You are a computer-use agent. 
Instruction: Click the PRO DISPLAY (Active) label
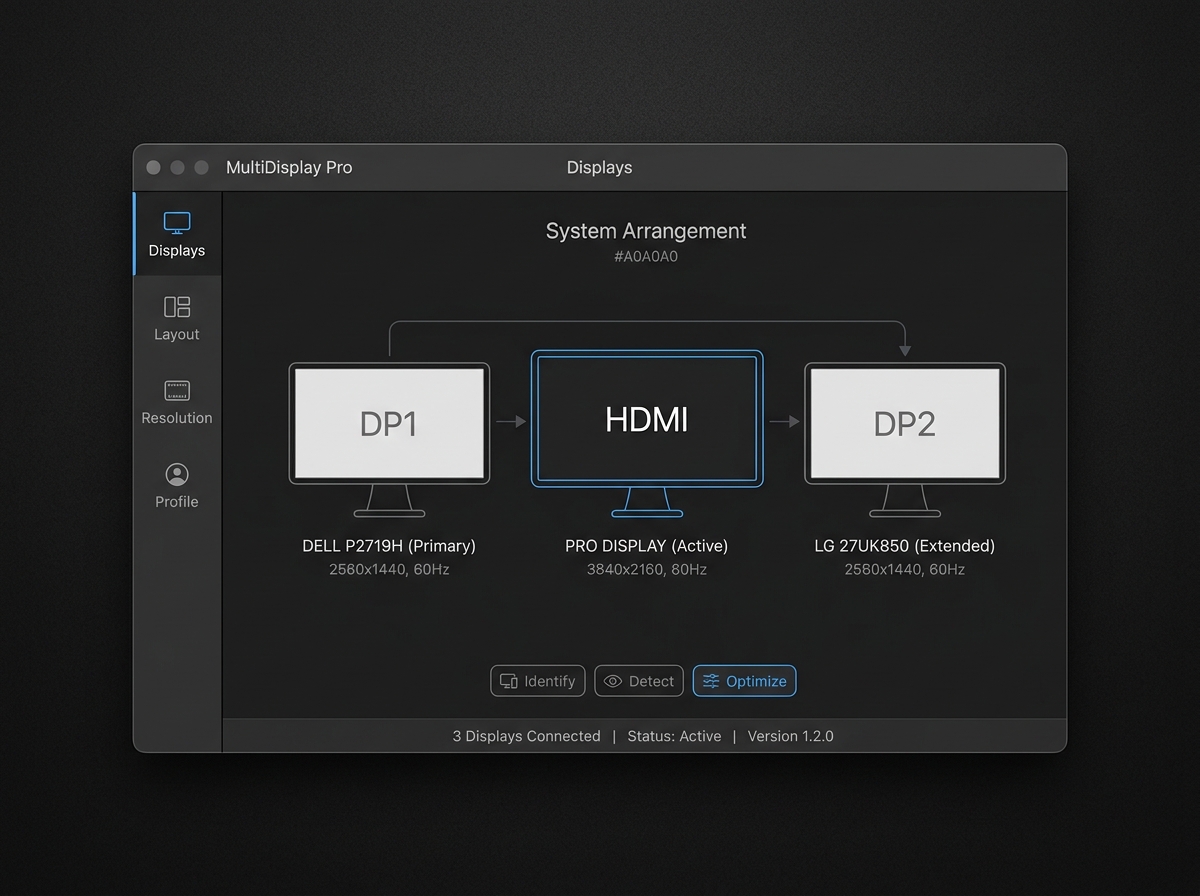click(647, 546)
